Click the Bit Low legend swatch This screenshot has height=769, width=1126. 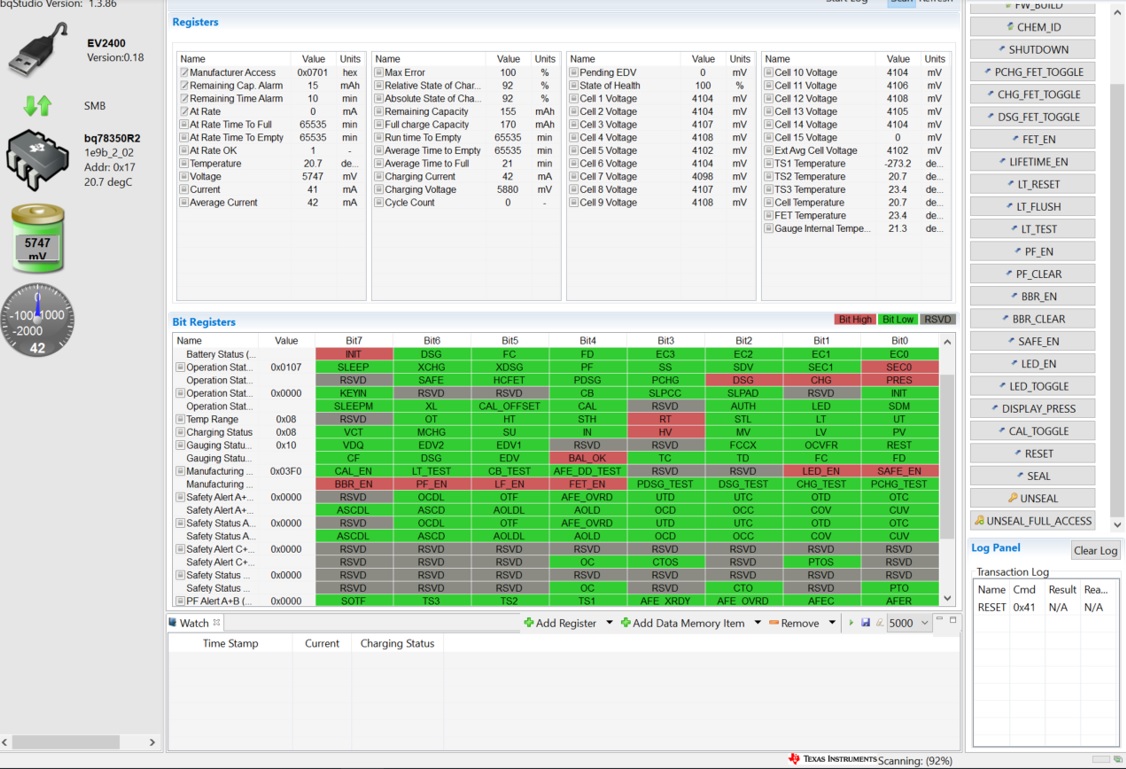(x=898, y=320)
